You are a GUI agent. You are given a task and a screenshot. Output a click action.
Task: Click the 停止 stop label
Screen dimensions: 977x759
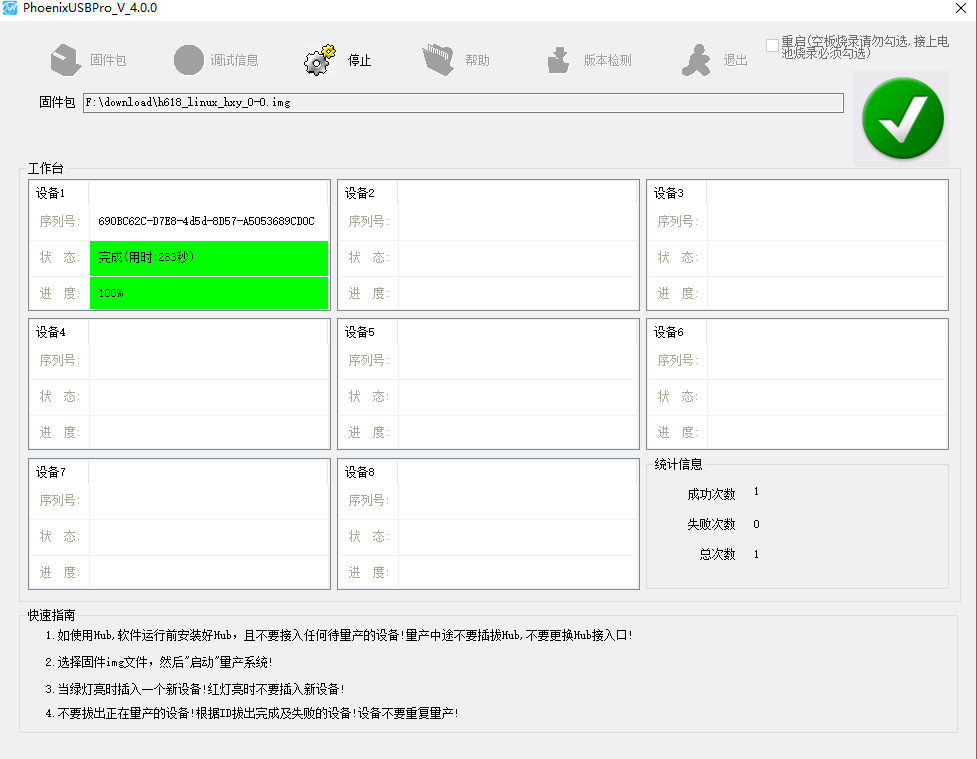point(359,61)
